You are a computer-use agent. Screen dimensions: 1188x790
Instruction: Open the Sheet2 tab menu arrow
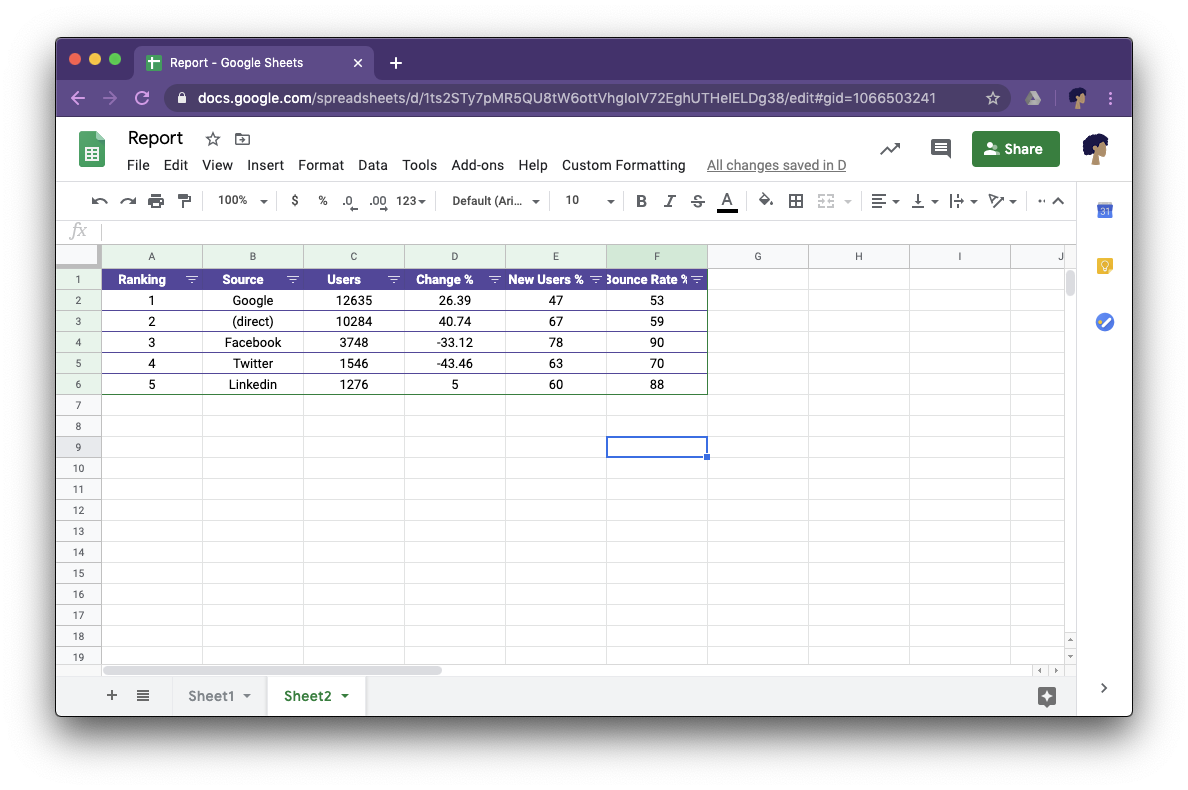[x=344, y=695]
